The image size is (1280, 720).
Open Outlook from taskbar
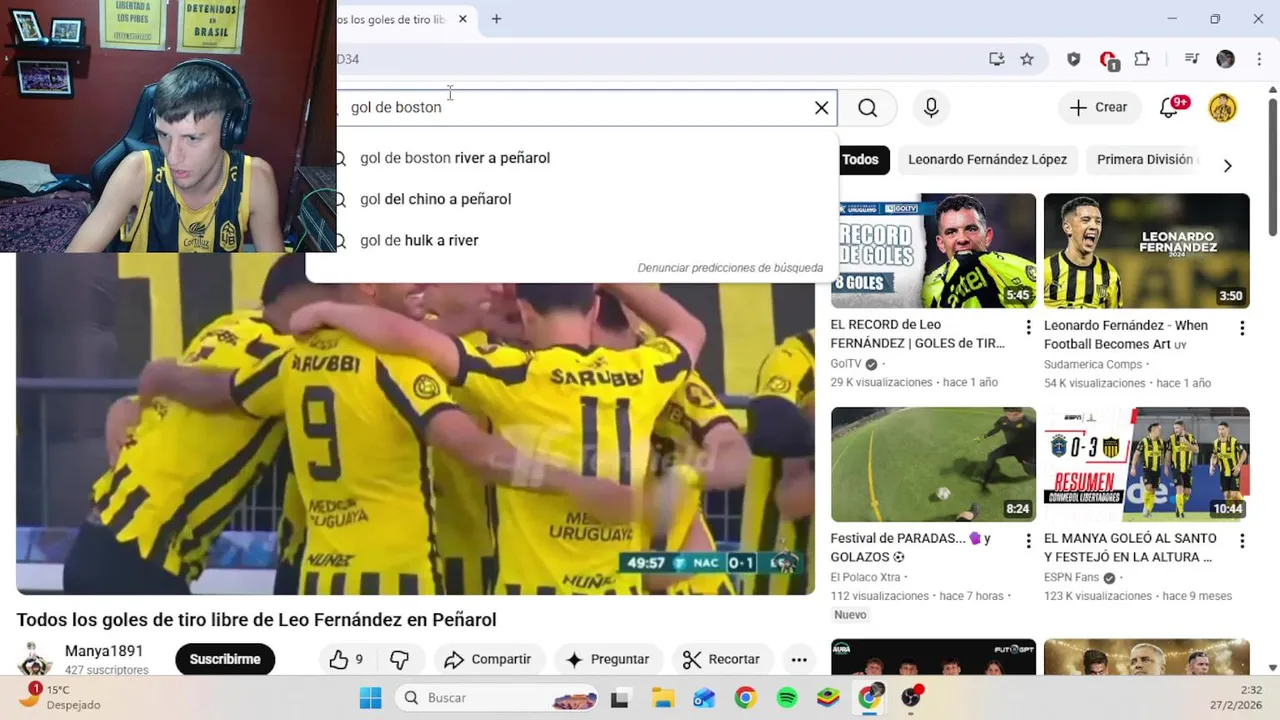coord(704,698)
